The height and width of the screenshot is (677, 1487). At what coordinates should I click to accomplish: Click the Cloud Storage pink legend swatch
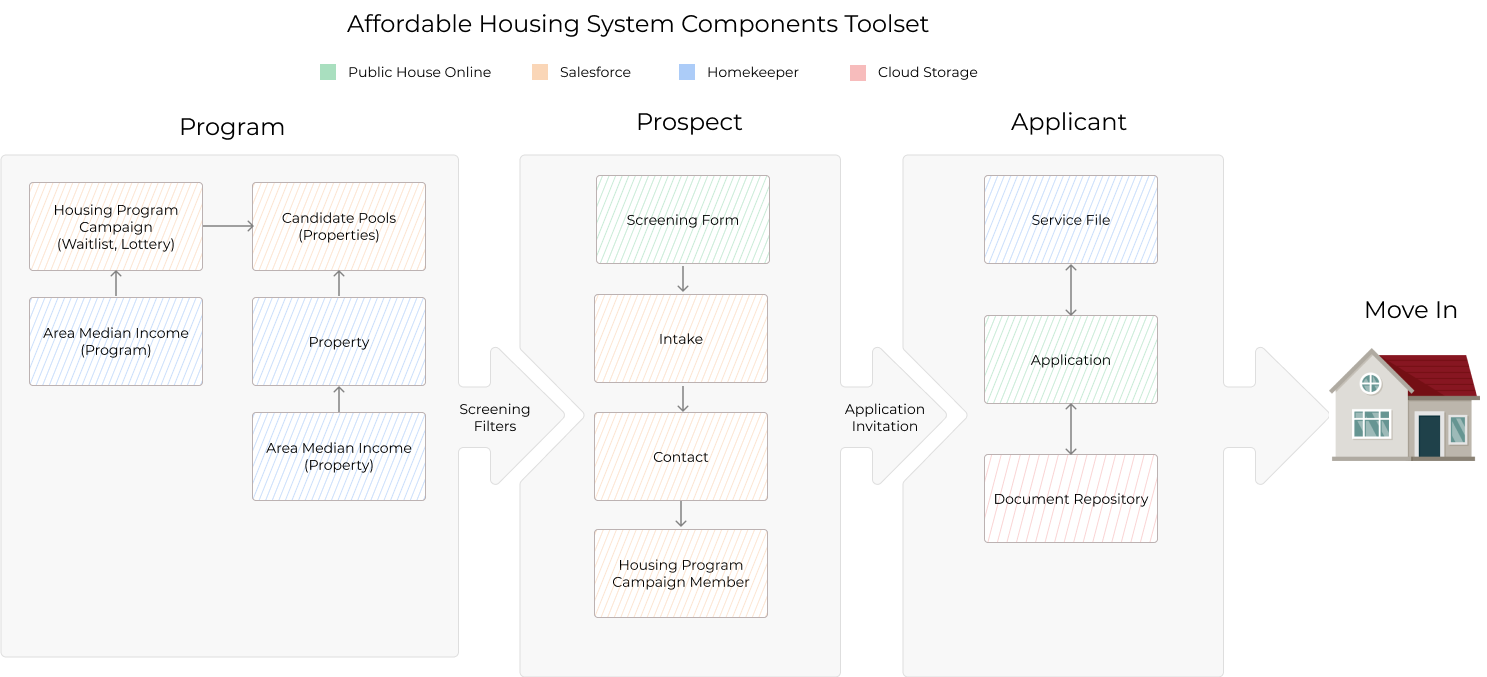[x=857, y=72]
